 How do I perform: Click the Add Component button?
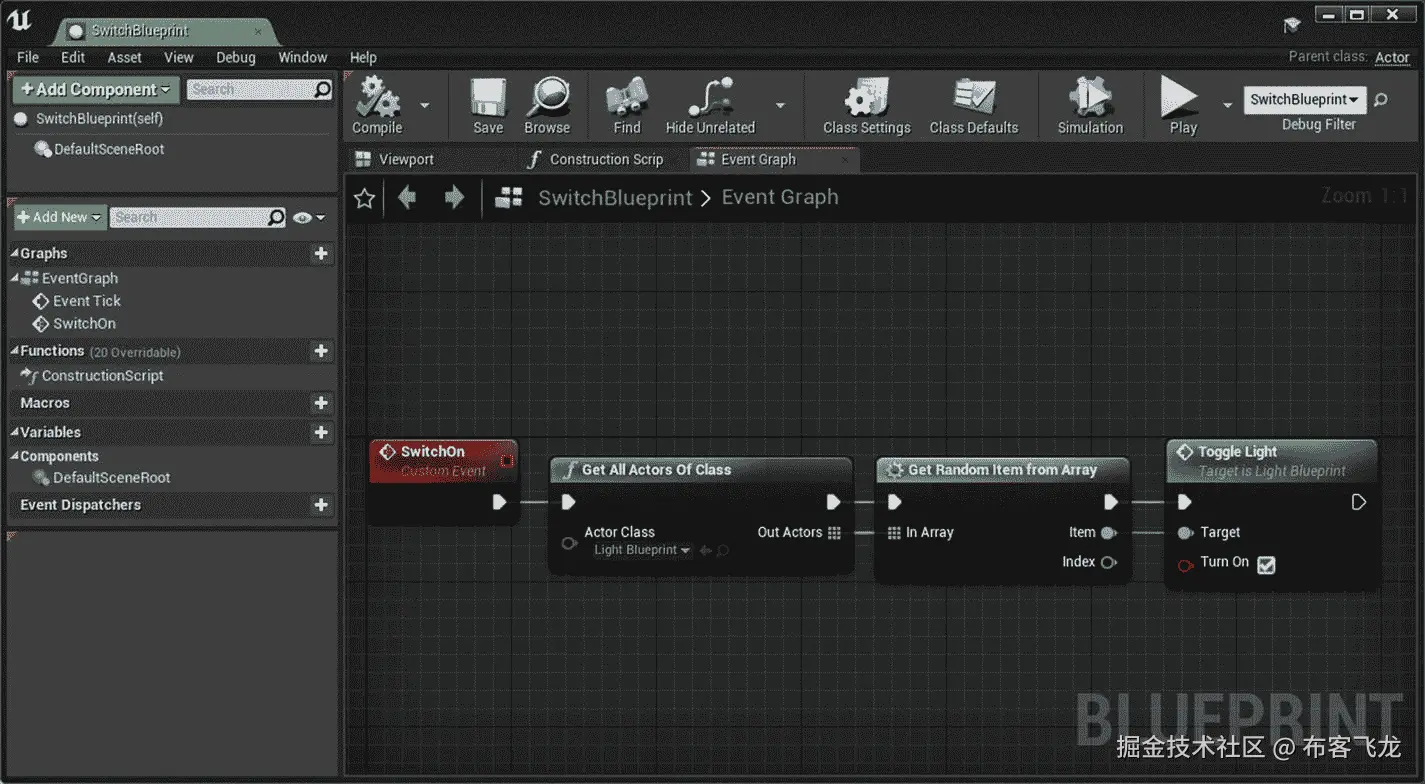96,89
